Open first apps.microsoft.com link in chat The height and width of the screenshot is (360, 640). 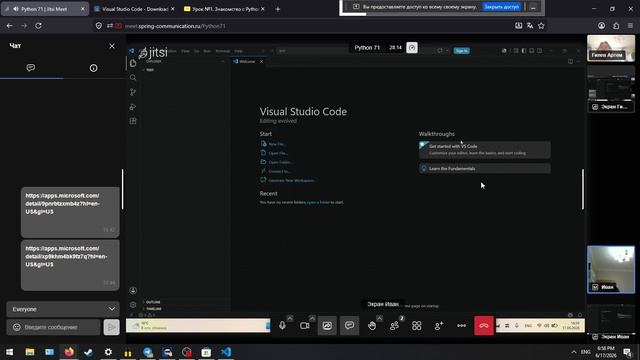63,204
